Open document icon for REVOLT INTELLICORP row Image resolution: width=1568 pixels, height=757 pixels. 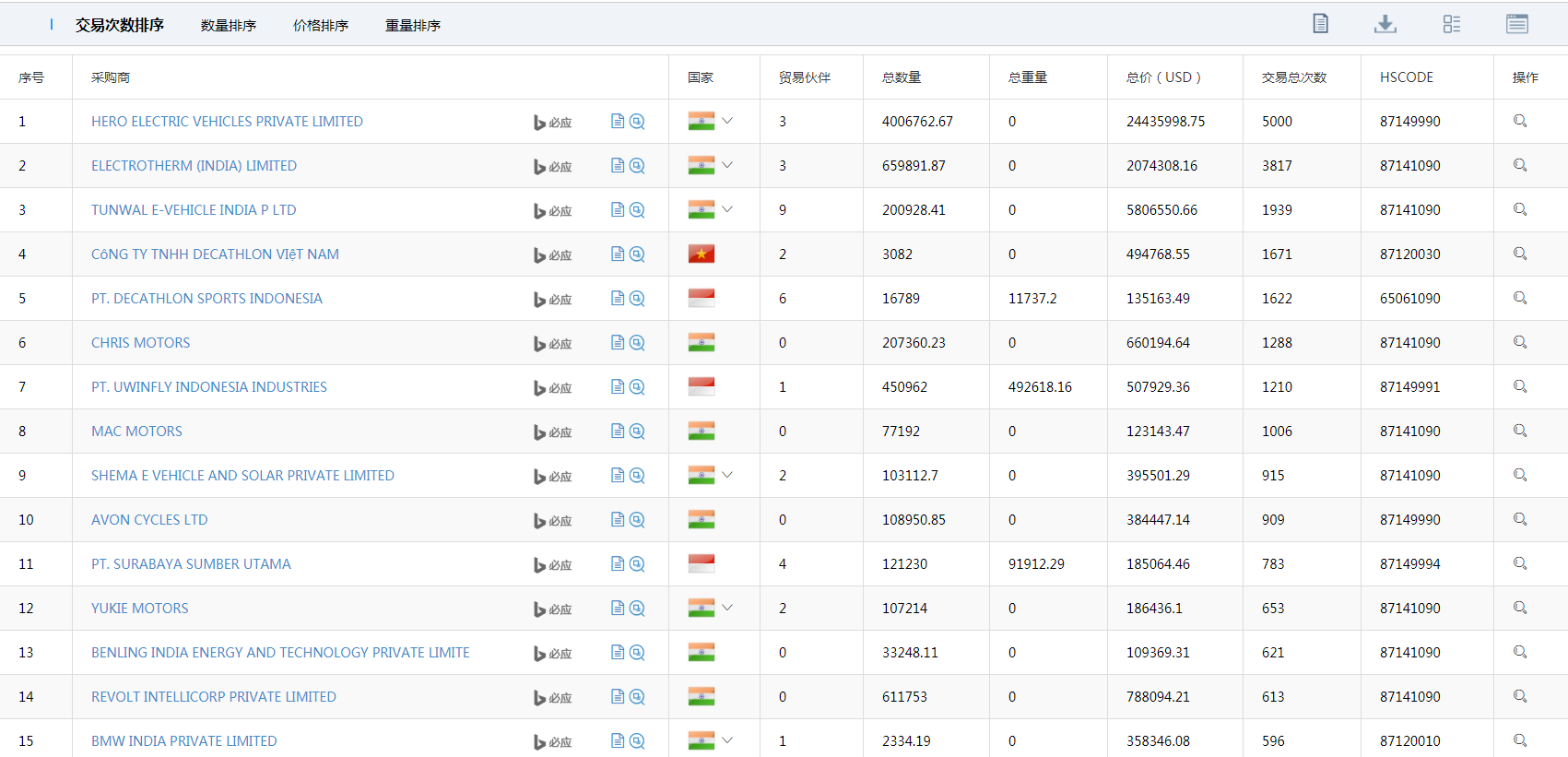tap(618, 696)
